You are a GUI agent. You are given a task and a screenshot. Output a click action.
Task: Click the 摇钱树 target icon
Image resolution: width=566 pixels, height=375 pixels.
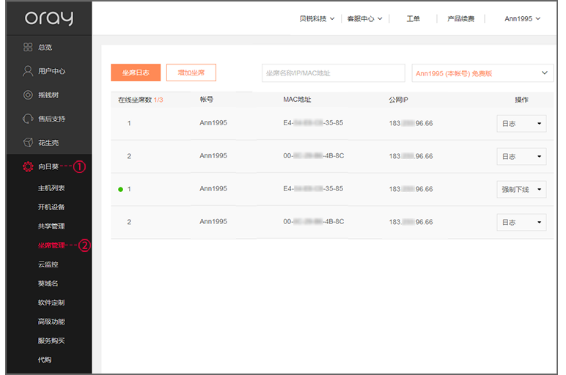[28, 95]
